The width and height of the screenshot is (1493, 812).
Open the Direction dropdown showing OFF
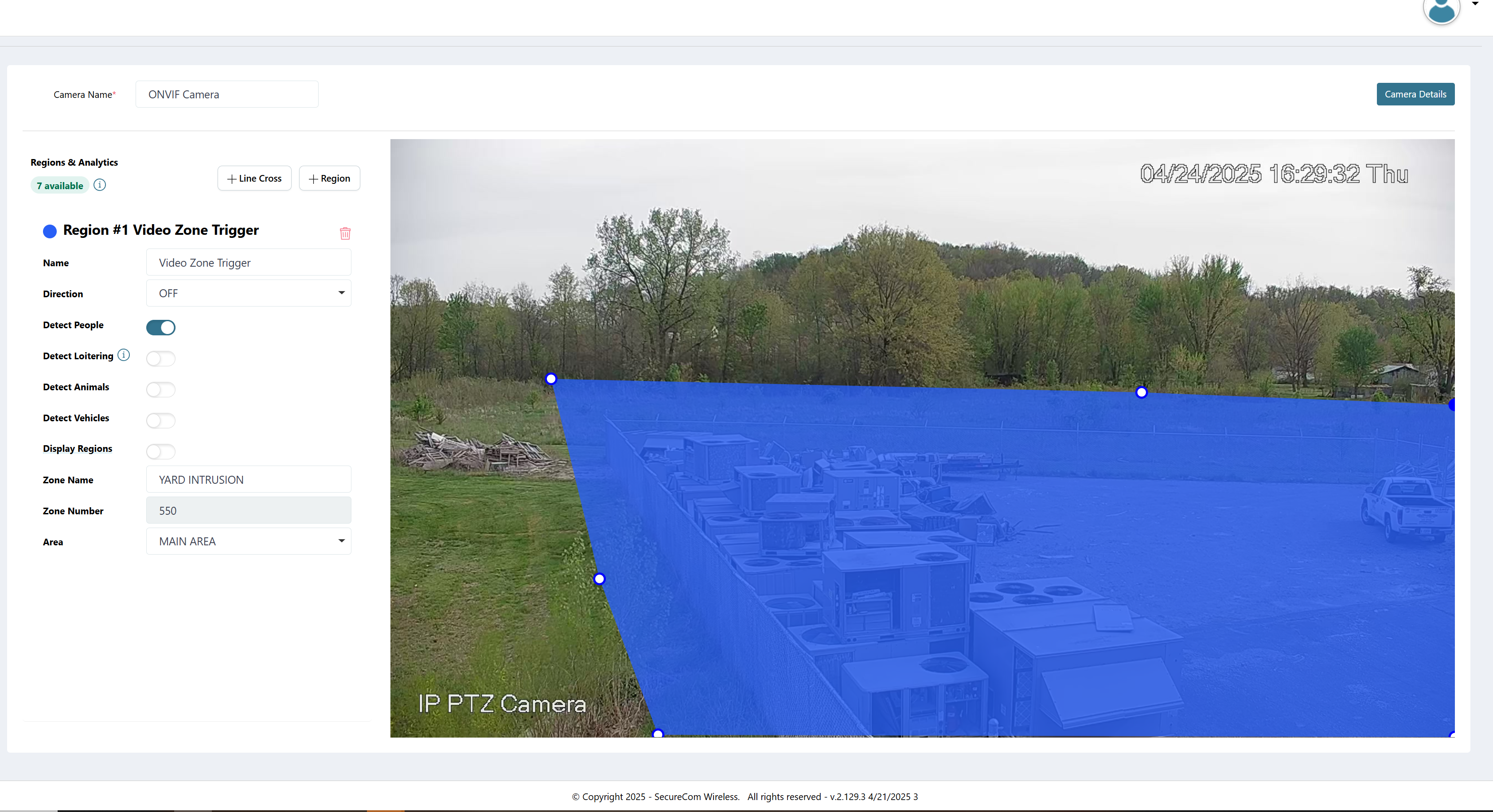point(249,293)
